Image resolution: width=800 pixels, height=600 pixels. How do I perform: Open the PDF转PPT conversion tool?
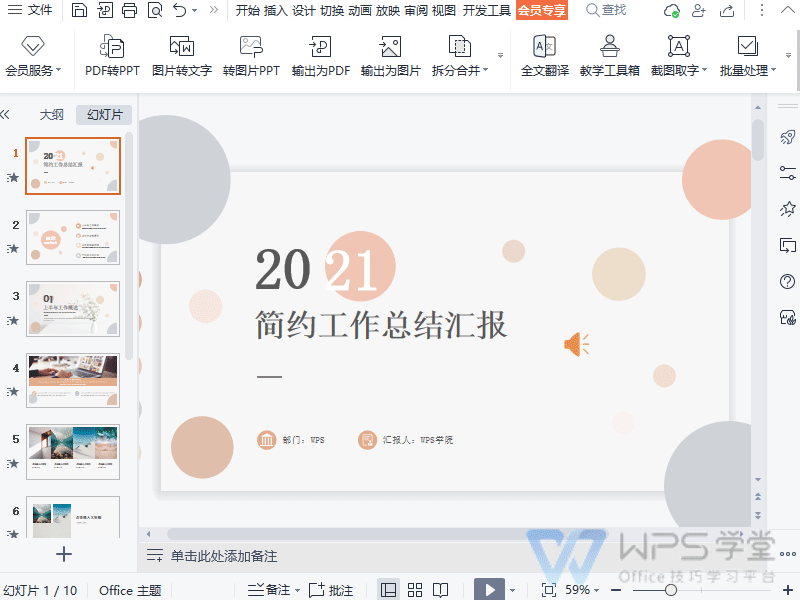pyautogui.click(x=111, y=56)
